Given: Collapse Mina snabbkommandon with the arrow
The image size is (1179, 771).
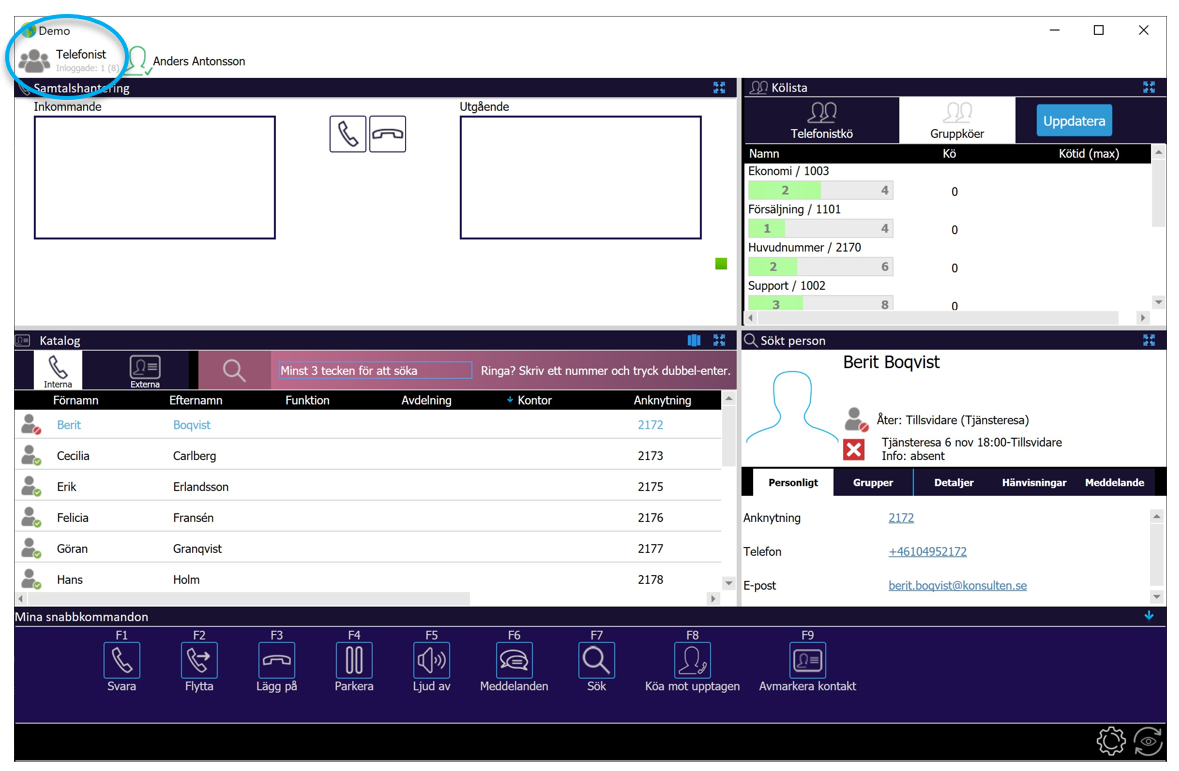Looking at the screenshot, I should point(1149,615).
